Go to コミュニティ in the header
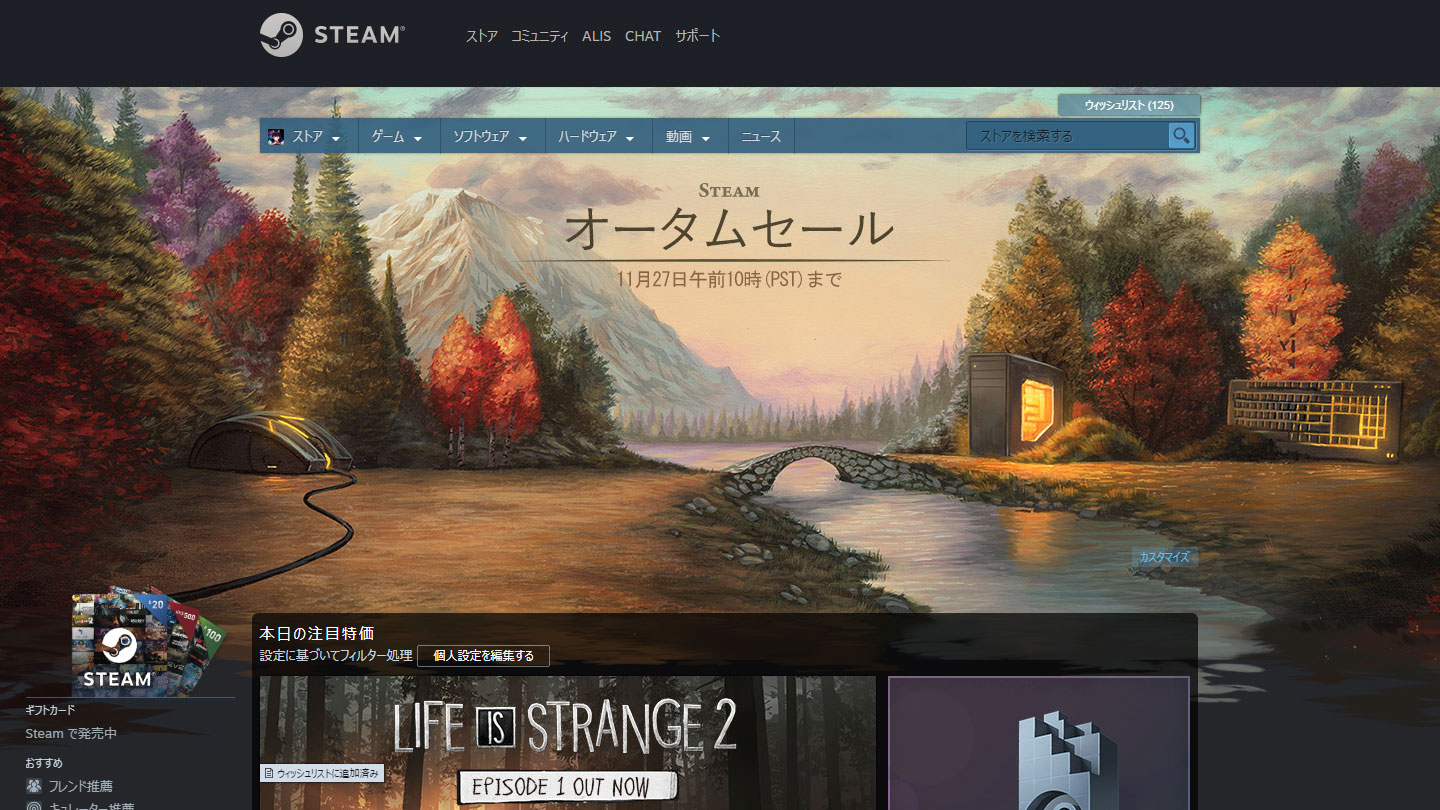This screenshot has width=1440, height=810. pos(539,36)
